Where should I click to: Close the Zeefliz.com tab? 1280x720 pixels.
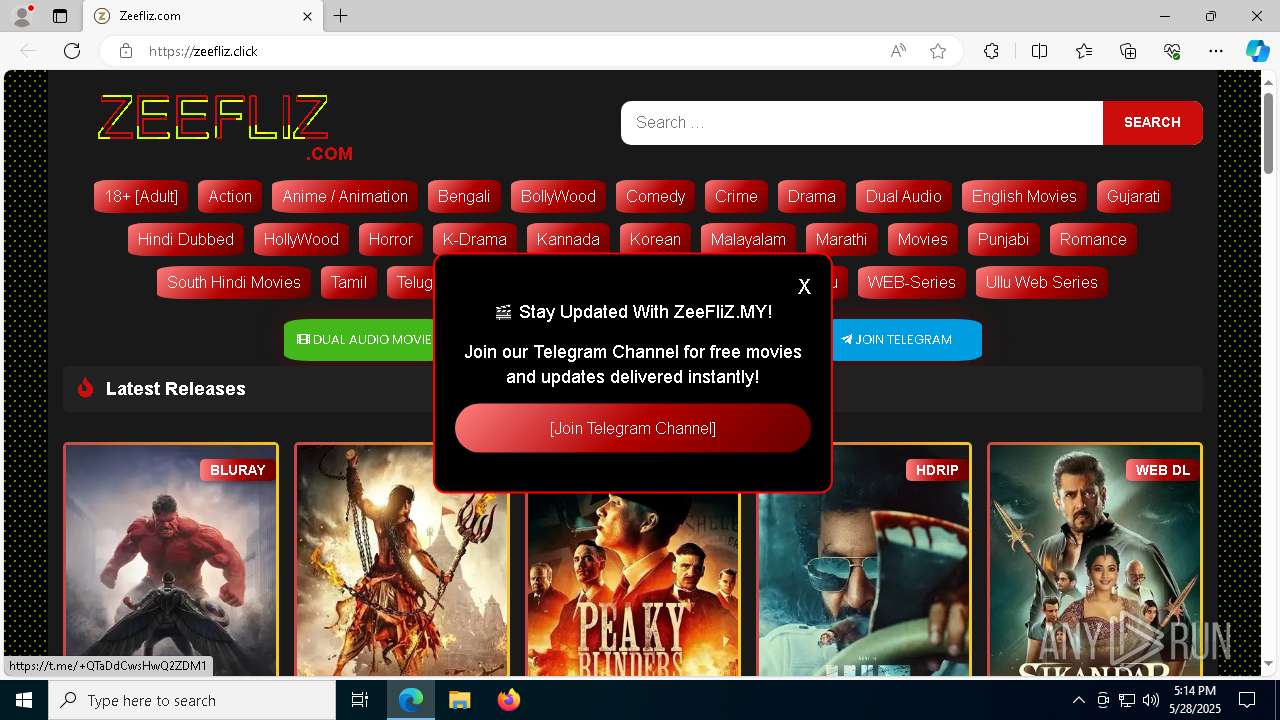pyautogui.click(x=308, y=16)
